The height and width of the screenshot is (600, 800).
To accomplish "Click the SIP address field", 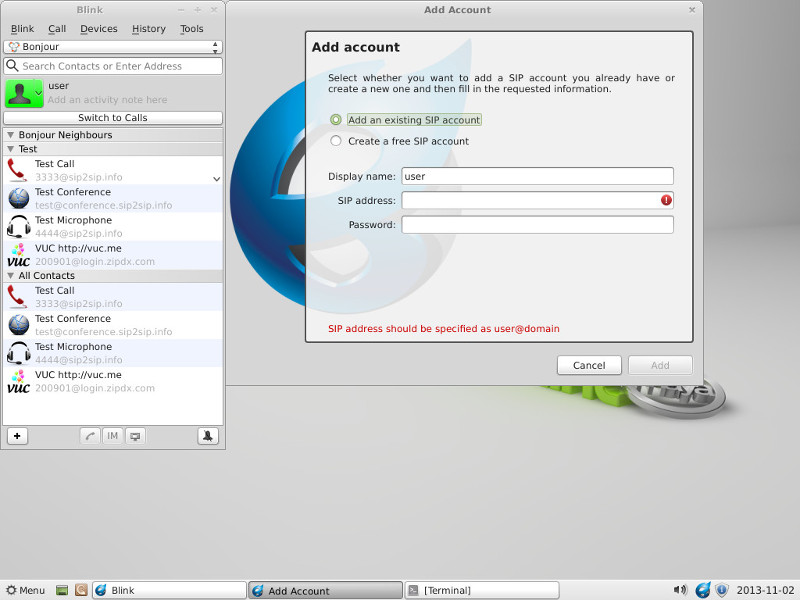I will click(x=537, y=200).
